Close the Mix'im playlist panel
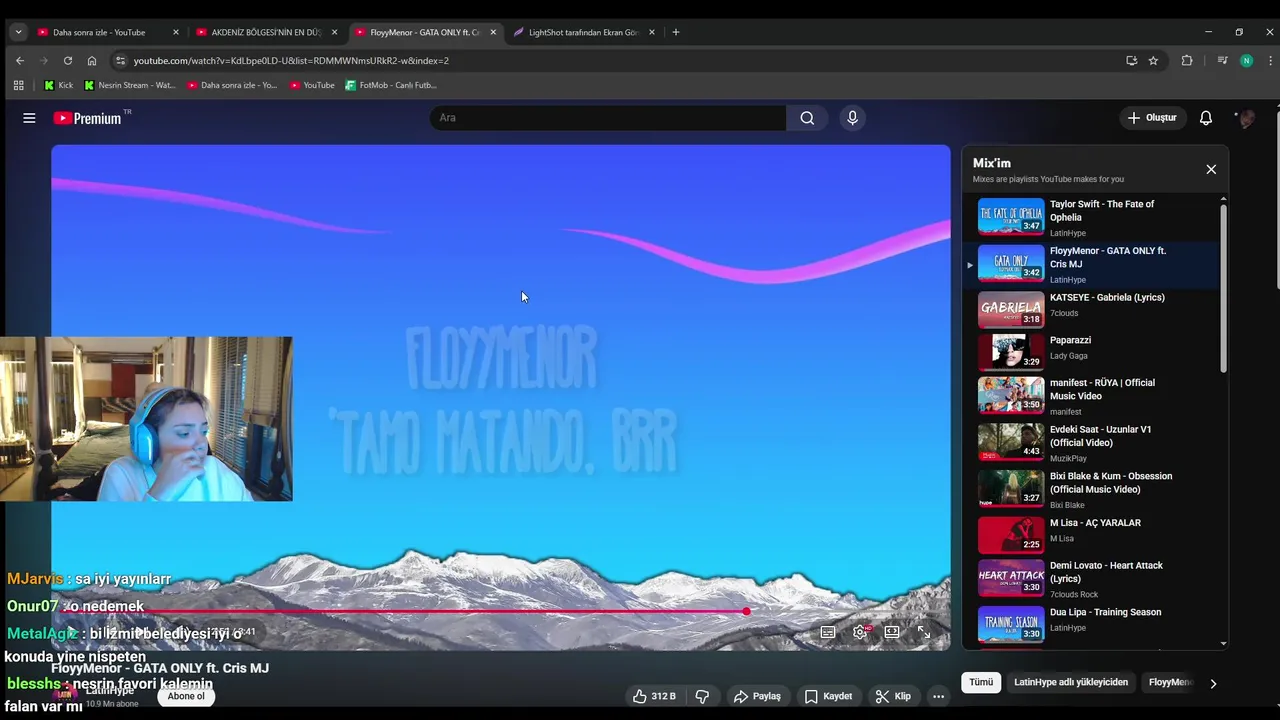 [x=1211, y=169]
